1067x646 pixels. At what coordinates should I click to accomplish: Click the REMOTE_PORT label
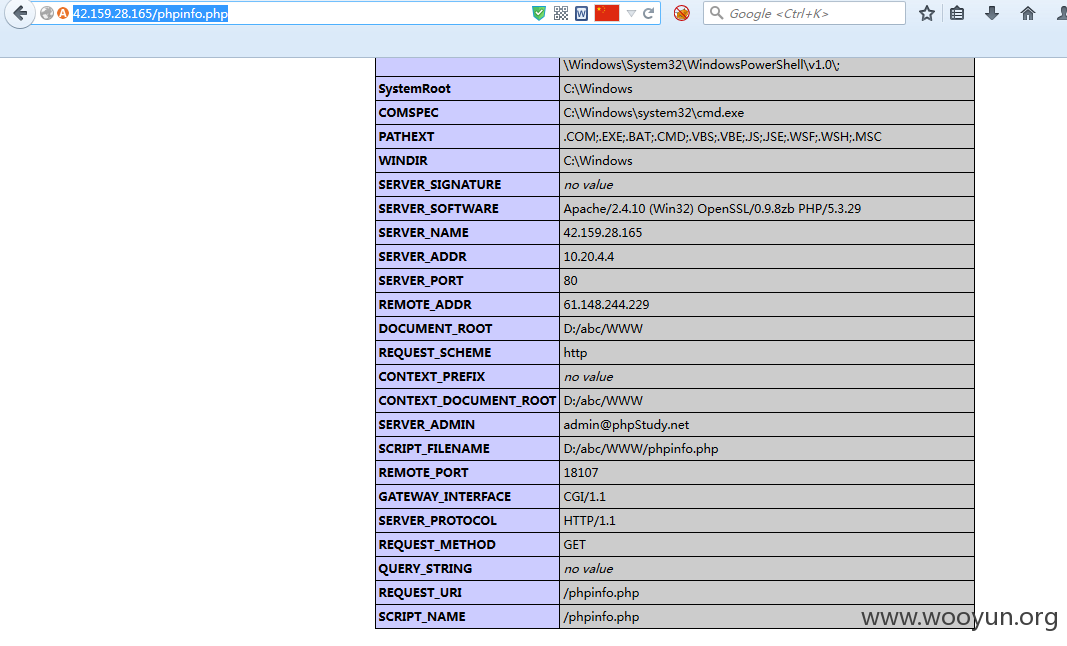pyautogui.click(x=423, y=472)
